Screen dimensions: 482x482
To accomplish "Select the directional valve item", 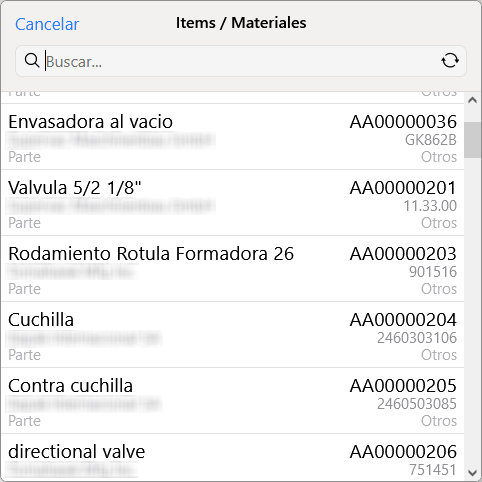I will point(232,457).
